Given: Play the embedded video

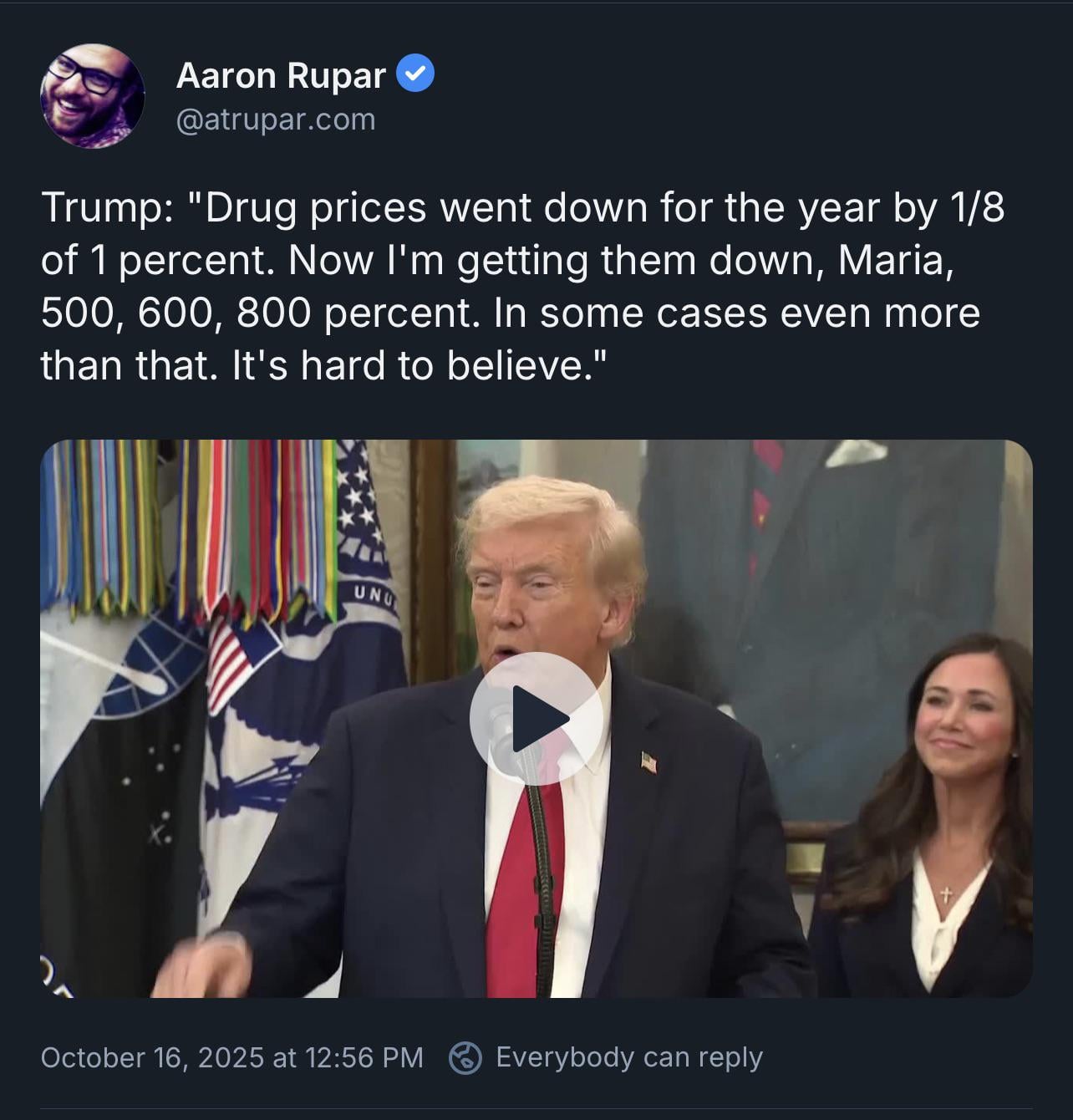Looking at the screenshot, I should (x=536, y=718).
